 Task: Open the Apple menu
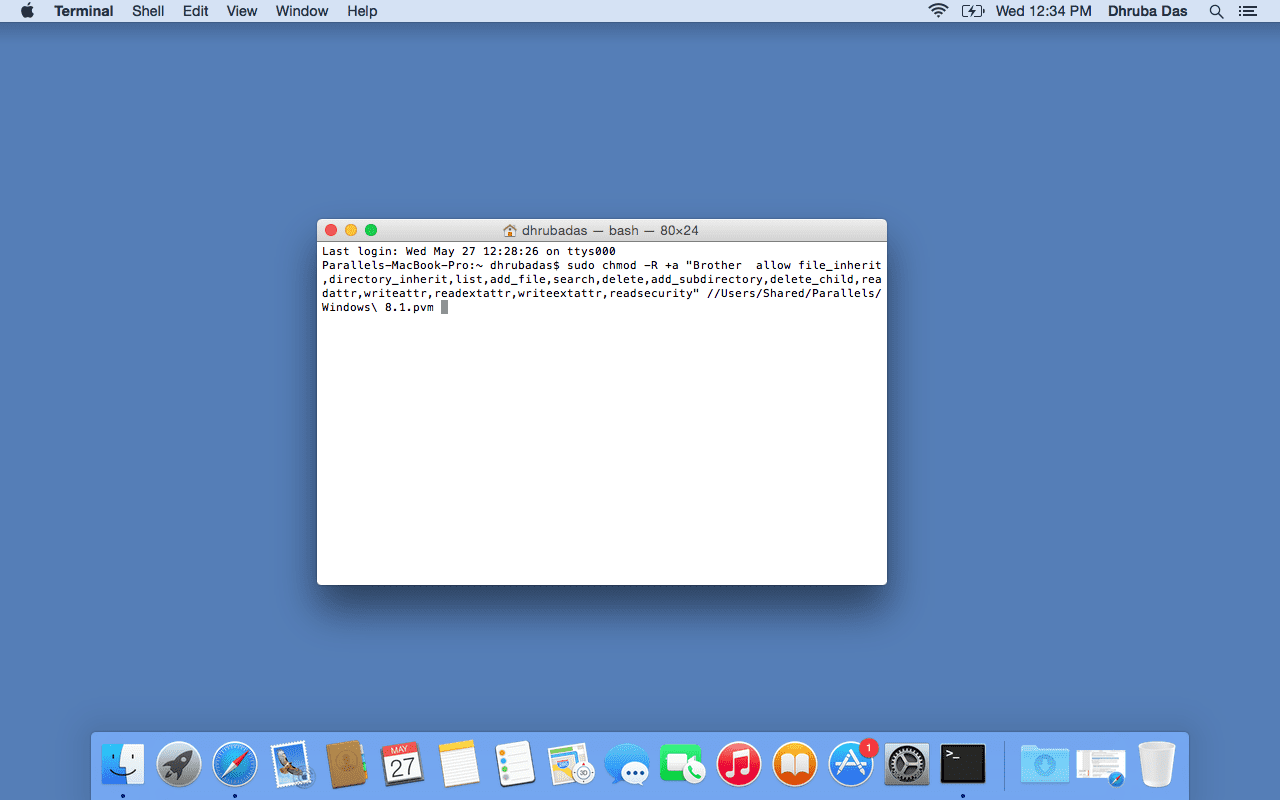click(x=27, y=11)
